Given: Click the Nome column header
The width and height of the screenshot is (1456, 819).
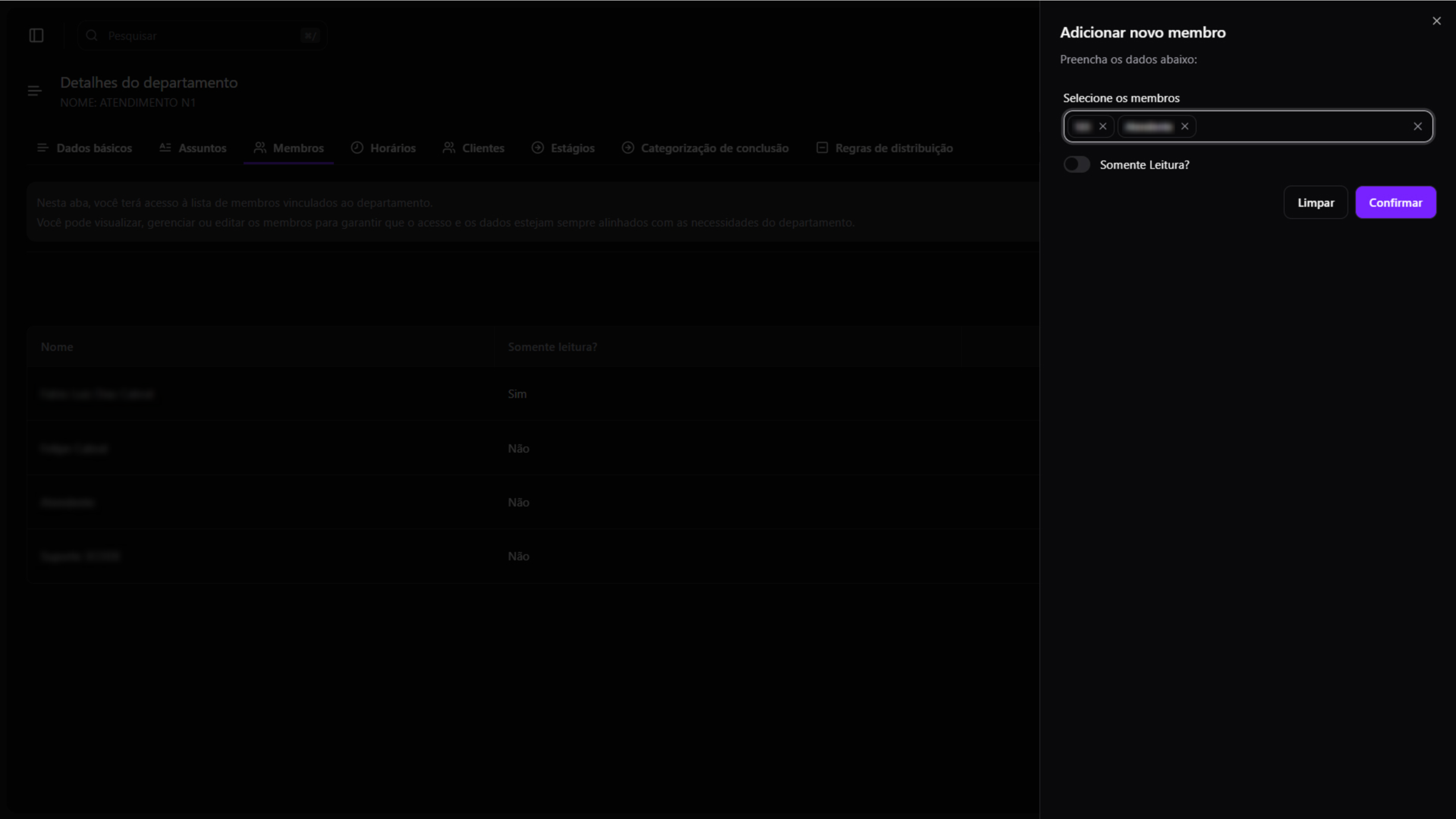Looking at the screenshot, I should point(57,346).
